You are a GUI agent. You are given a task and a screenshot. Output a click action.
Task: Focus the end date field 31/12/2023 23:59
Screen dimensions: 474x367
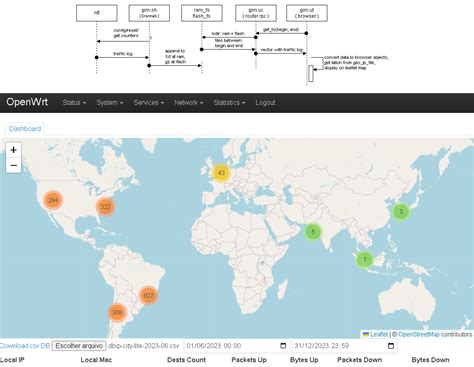click(x=344, y=346)
